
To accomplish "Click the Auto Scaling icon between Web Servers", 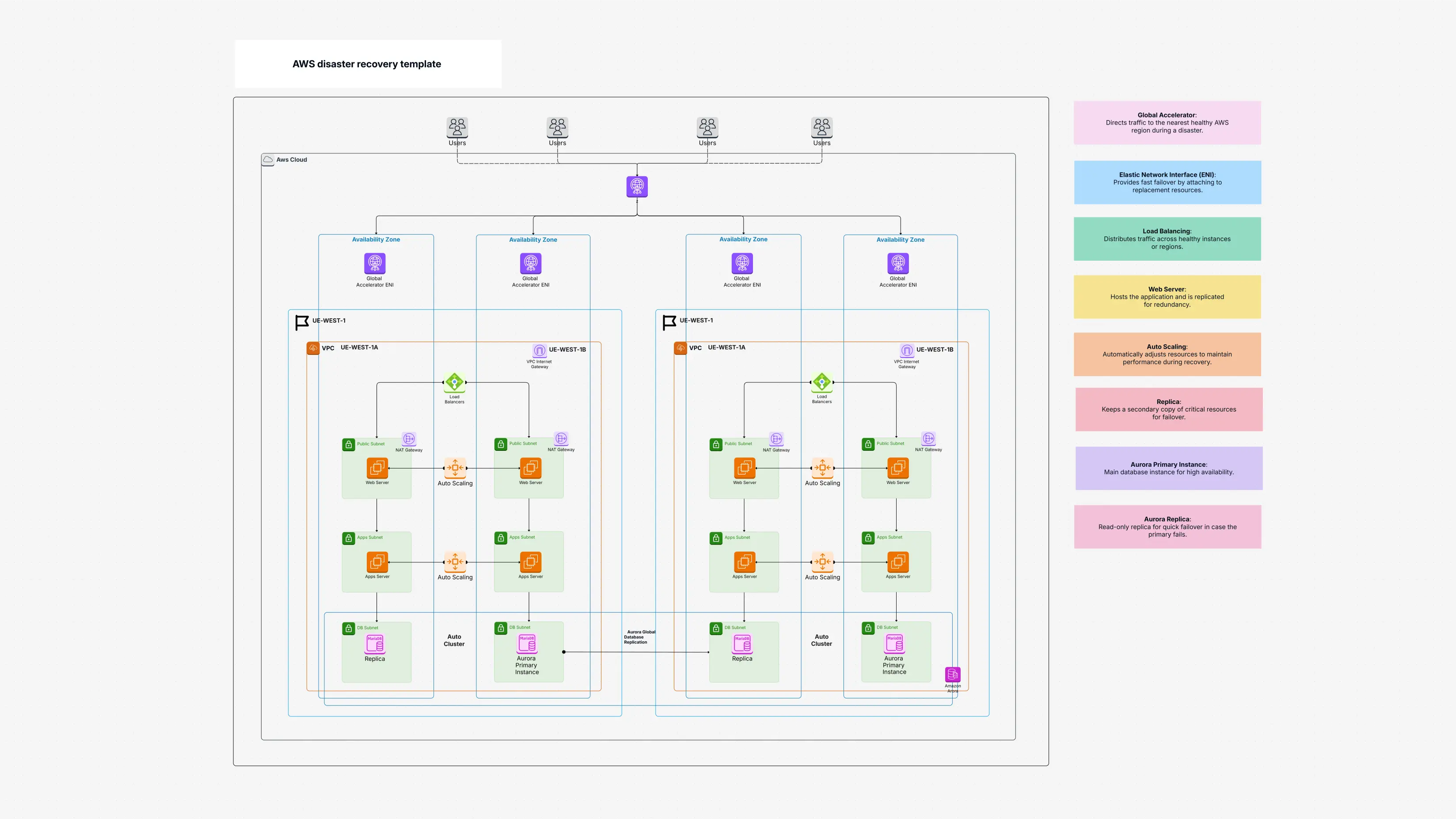I will pos(456,469).
